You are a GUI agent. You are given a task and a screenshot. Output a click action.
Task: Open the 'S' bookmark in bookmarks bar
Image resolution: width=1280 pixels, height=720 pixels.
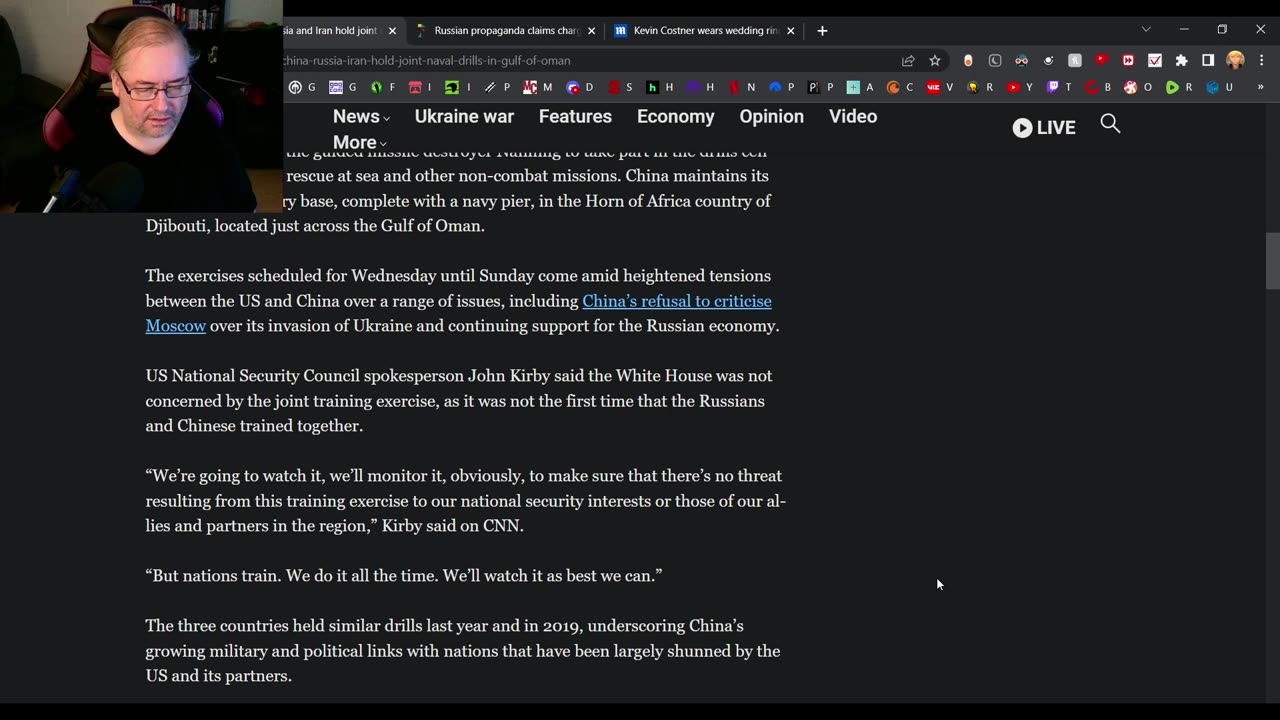click(x=620, y=87)
